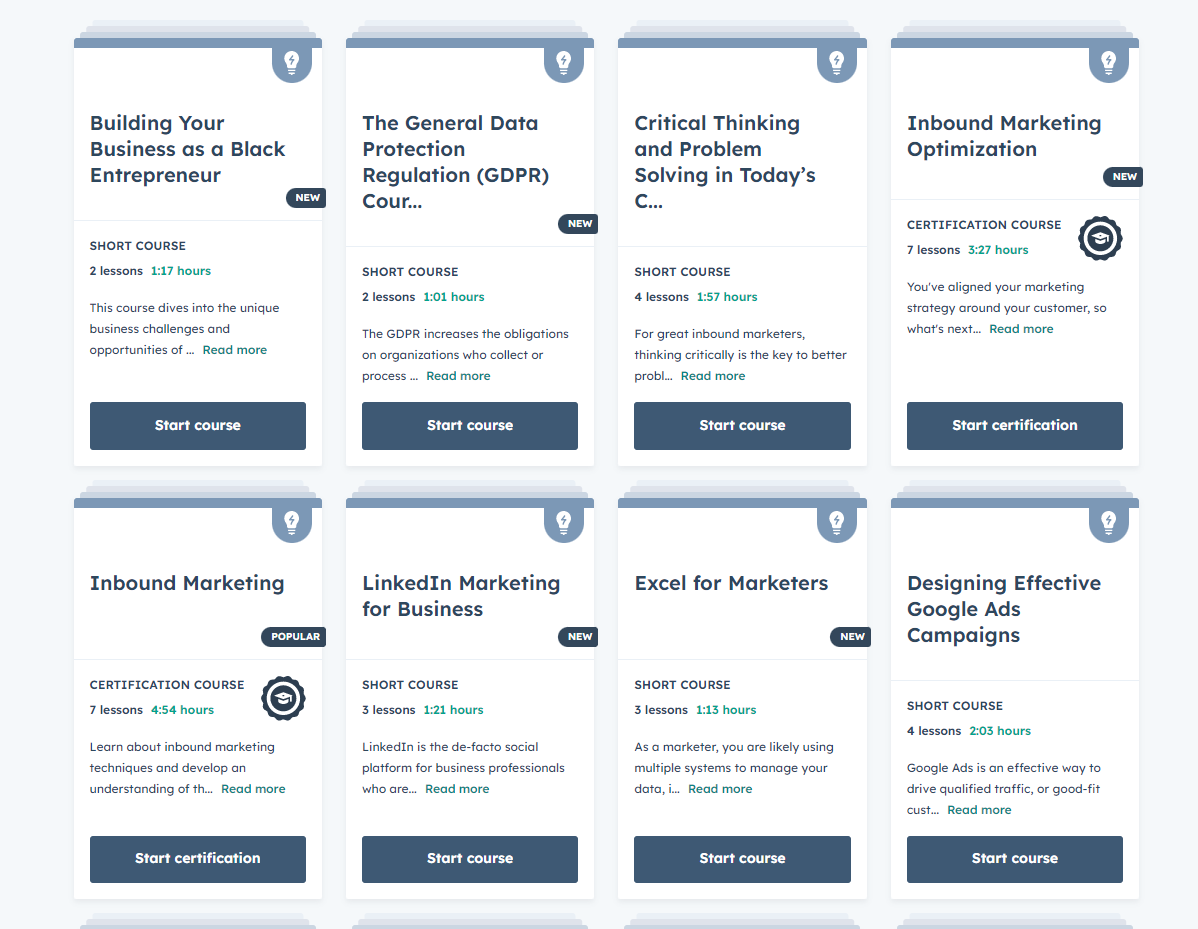Start the Building Your Business course
Screen dimensions: 1198x929
click(x=198, y=426)
